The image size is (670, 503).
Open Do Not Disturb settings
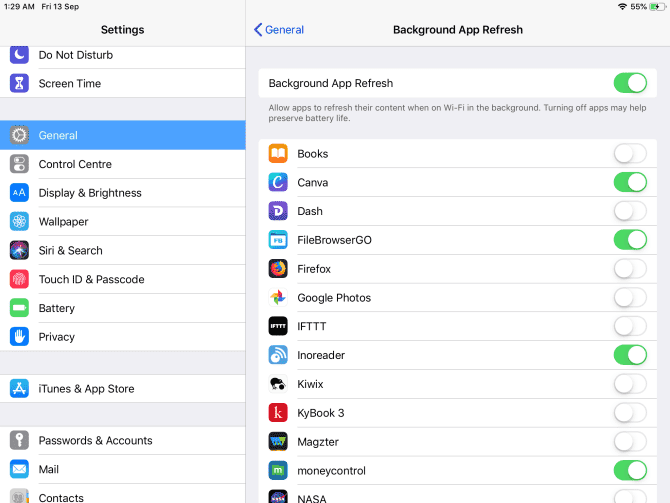click(123, 55)
